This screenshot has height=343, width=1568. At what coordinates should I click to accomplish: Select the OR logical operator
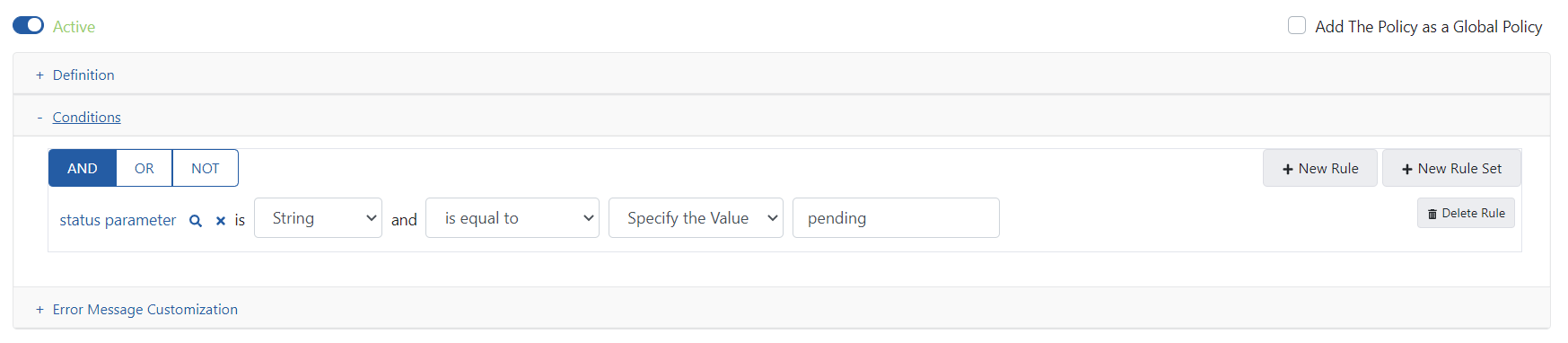145,168
